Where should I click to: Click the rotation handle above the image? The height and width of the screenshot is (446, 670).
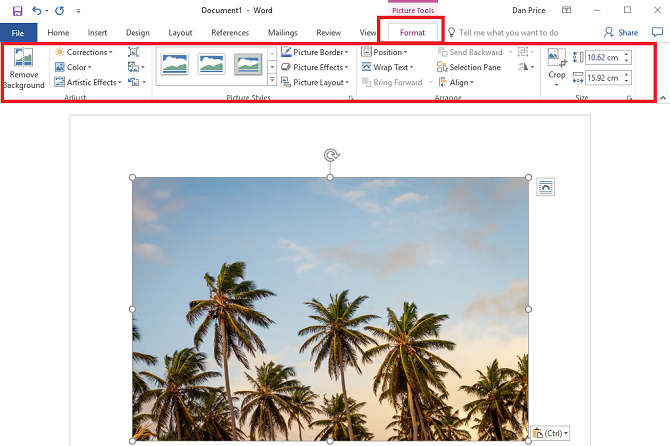coord(331,155)
